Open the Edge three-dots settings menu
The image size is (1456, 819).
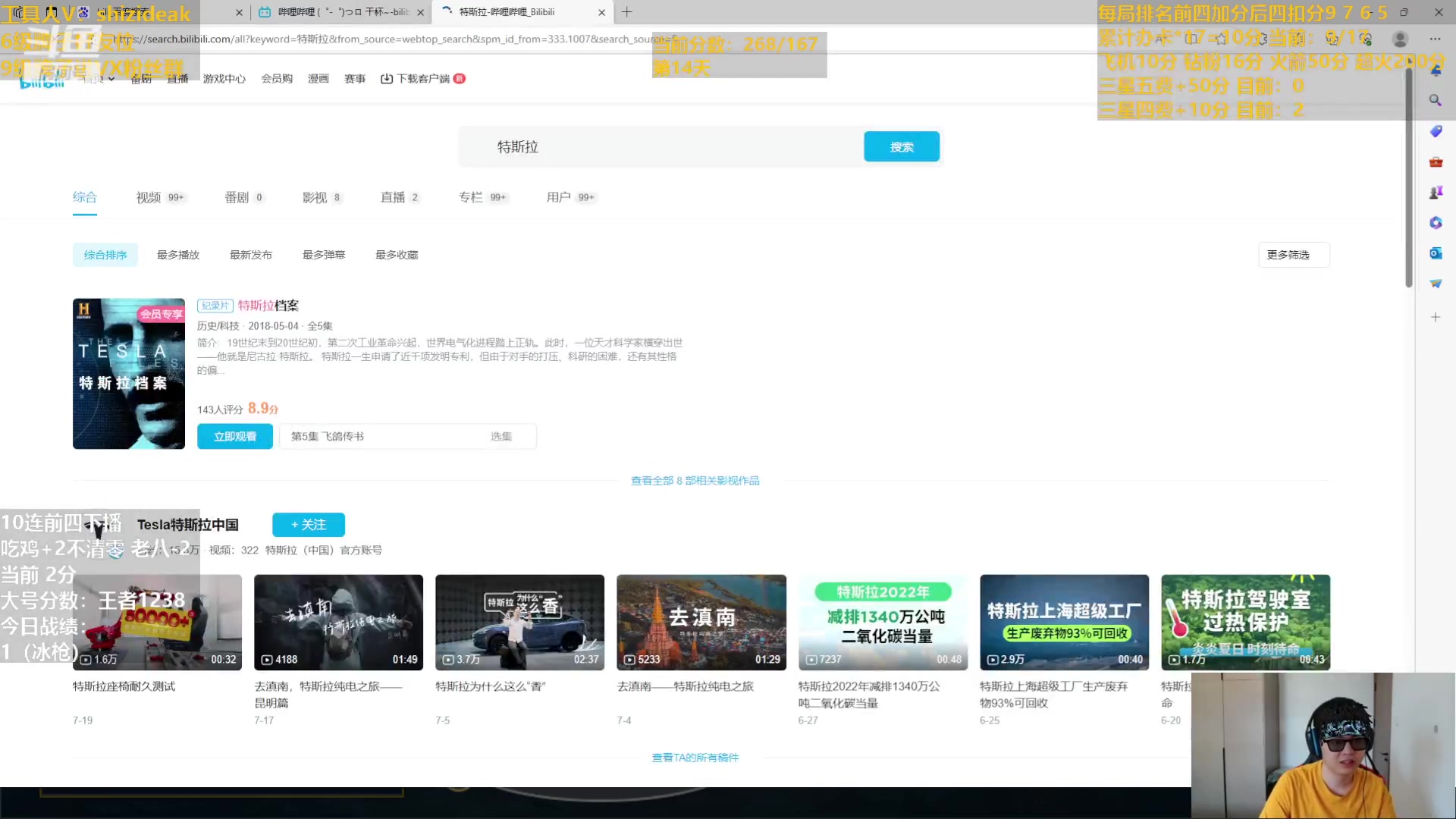click(1435, 39)
